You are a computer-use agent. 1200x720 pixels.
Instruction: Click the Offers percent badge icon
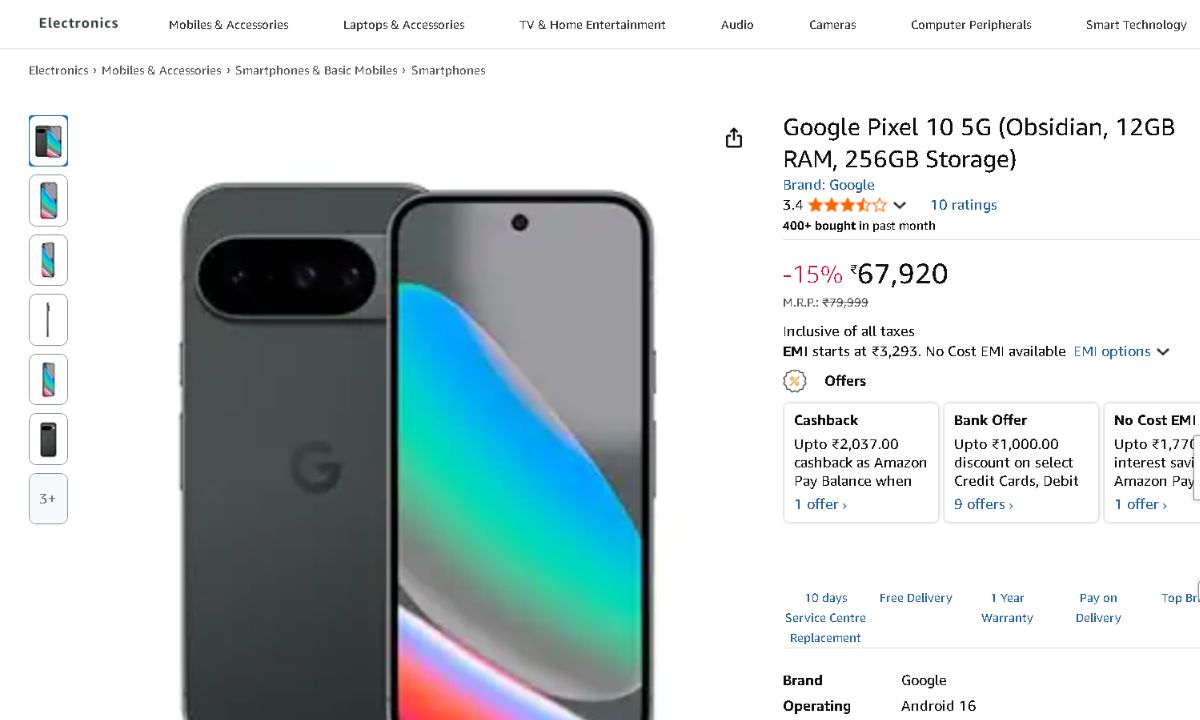[x=794, y=381]
